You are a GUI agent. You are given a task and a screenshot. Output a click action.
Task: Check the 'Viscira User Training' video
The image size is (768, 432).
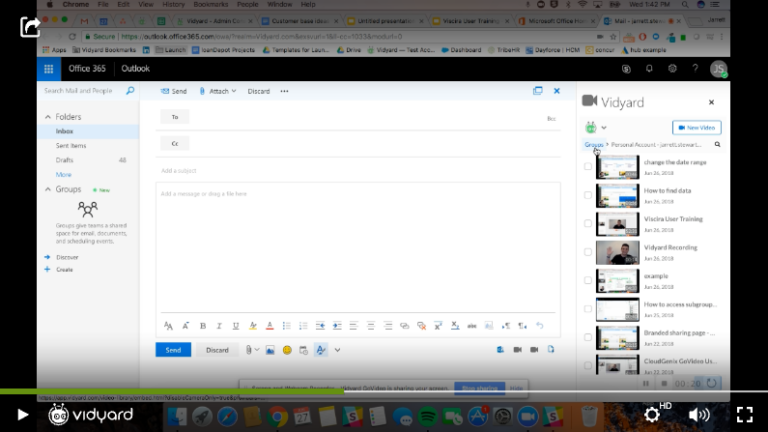(x=588, y=223)
